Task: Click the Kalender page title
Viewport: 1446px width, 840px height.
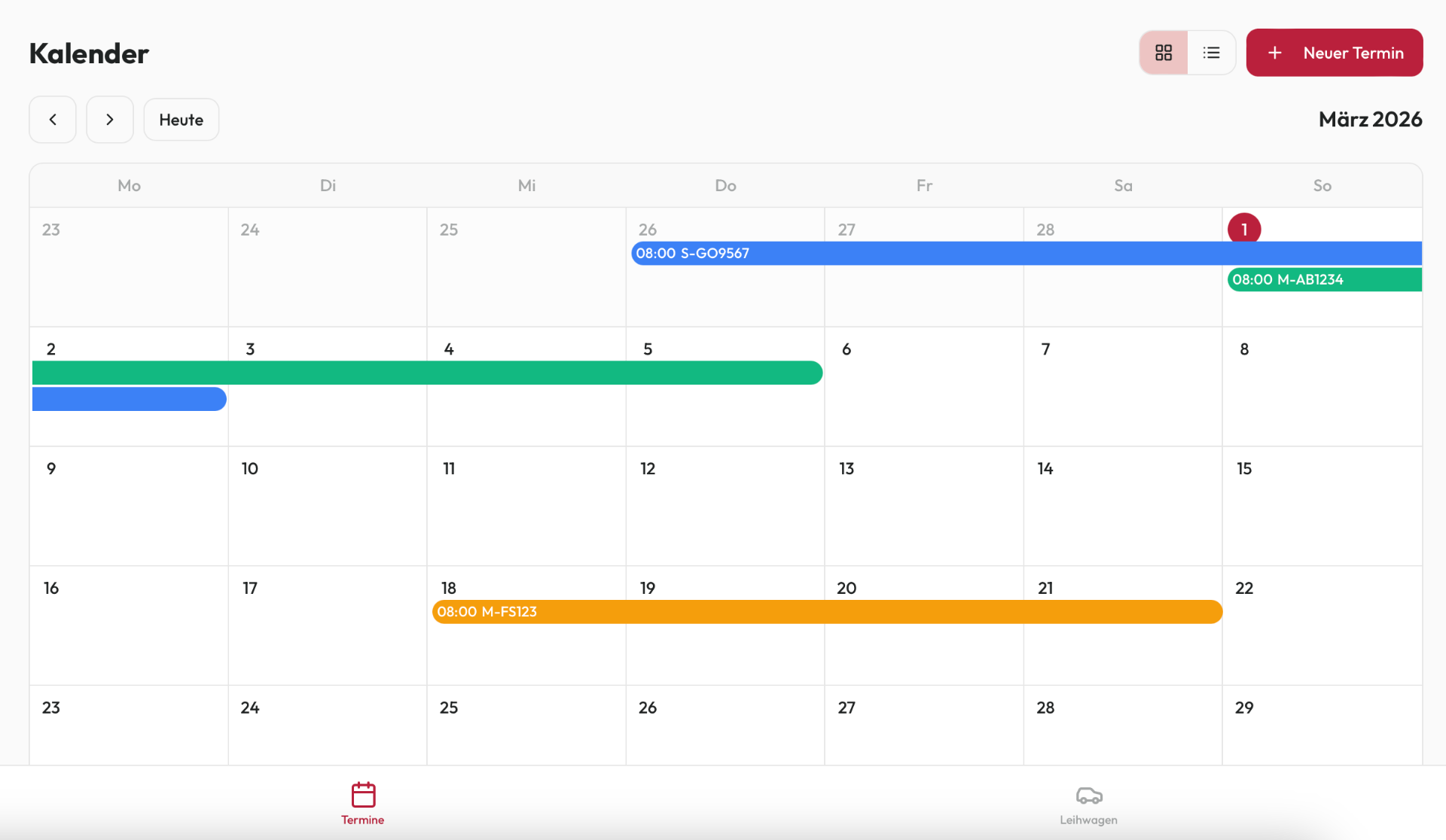Action: click(89, 53)
